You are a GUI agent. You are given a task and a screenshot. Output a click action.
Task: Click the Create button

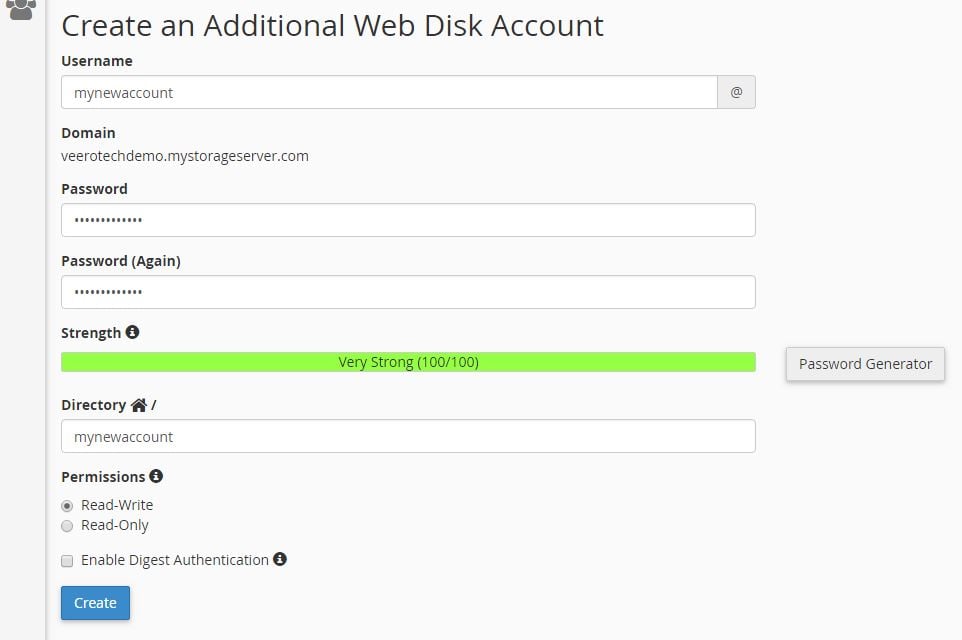(x=94, y=602)
